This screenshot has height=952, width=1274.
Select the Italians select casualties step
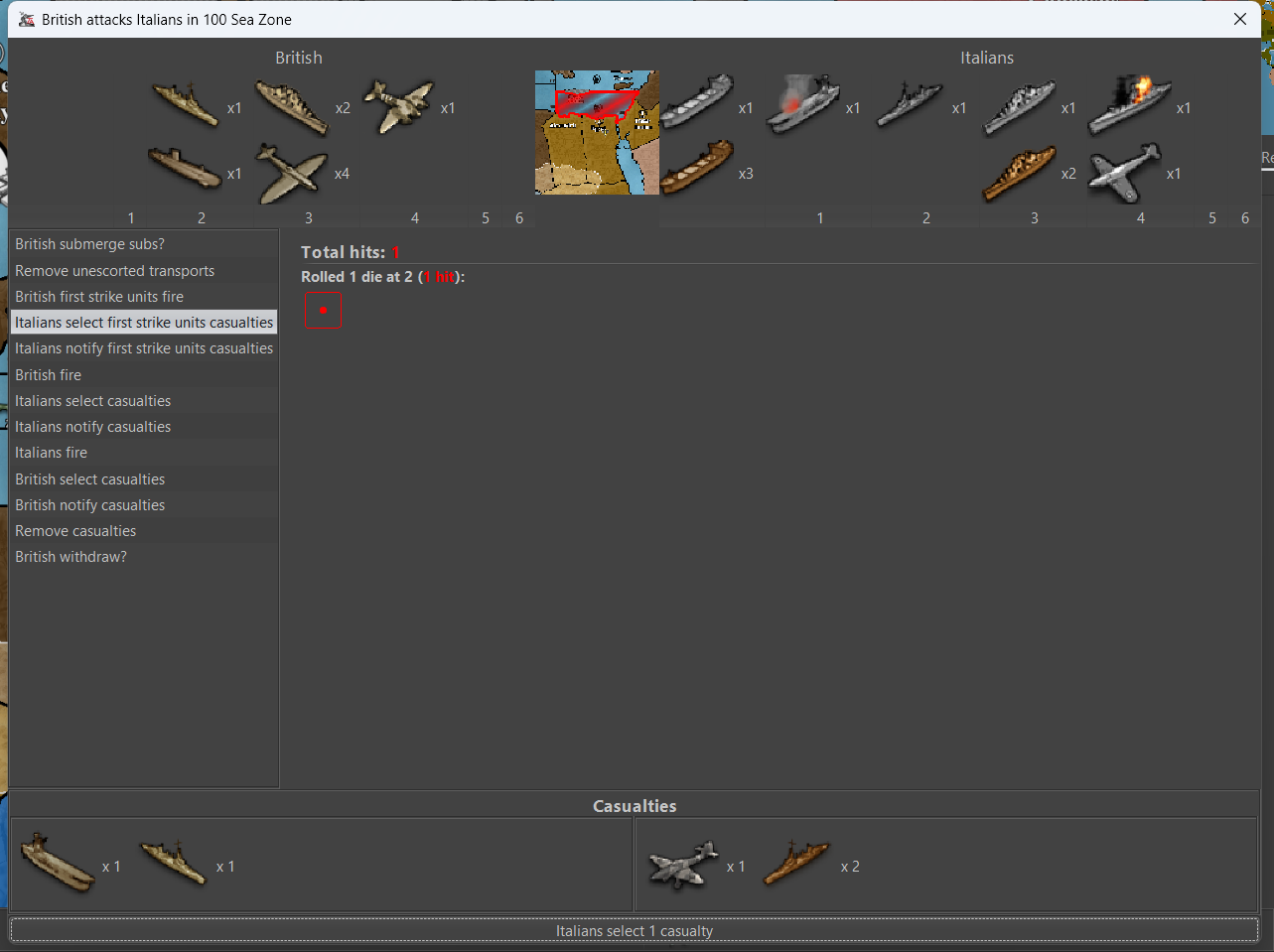tap(144, 401)
